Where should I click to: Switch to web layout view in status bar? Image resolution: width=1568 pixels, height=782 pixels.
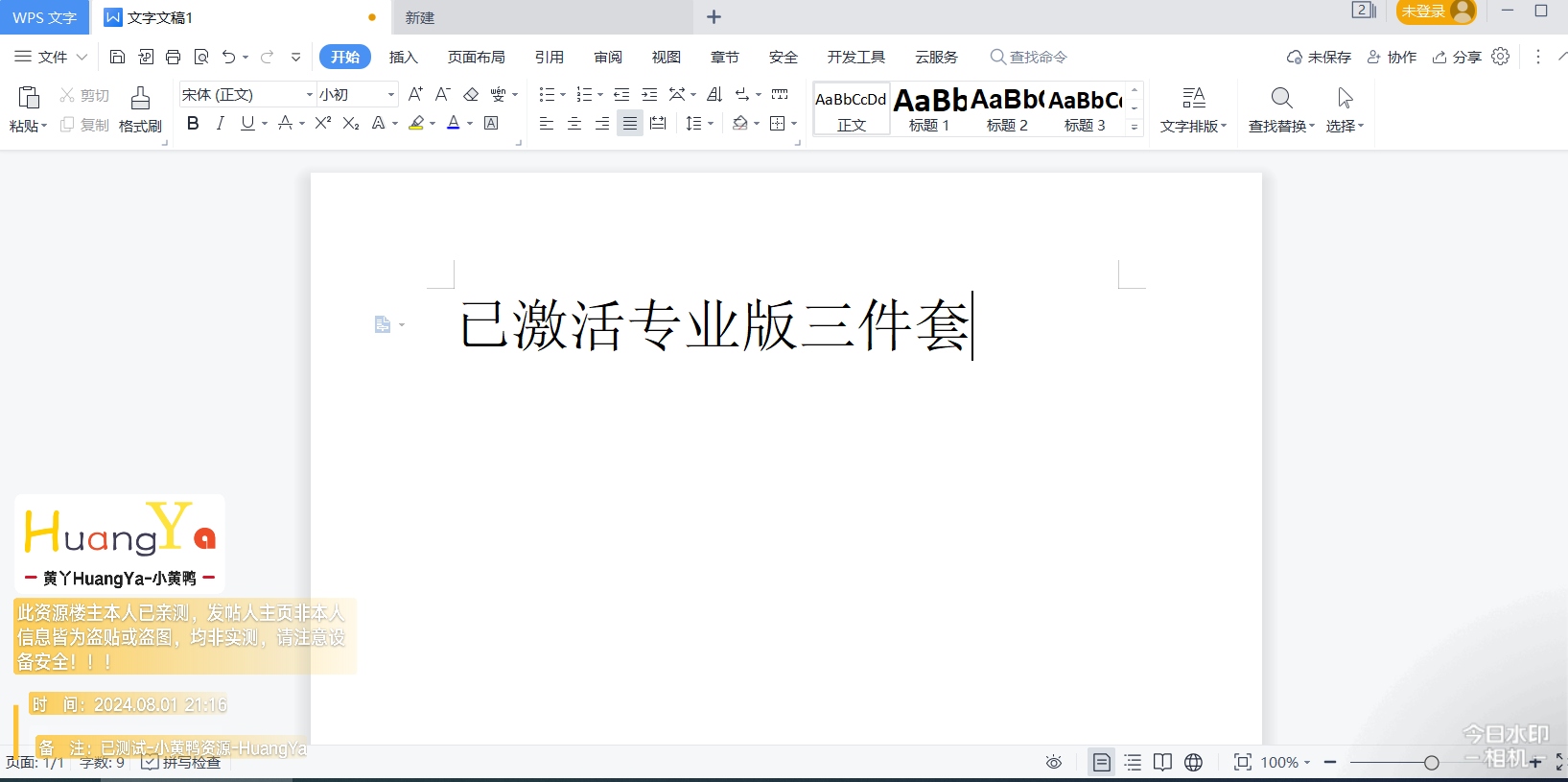(x=1193, y=762)
